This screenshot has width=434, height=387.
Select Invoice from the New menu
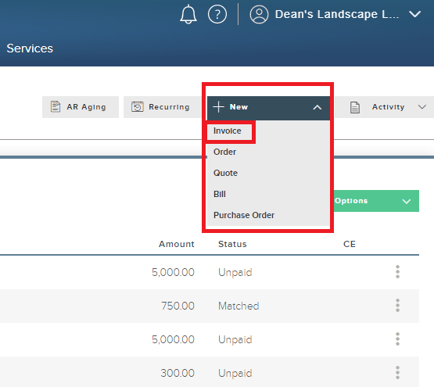tap(227, 131)
